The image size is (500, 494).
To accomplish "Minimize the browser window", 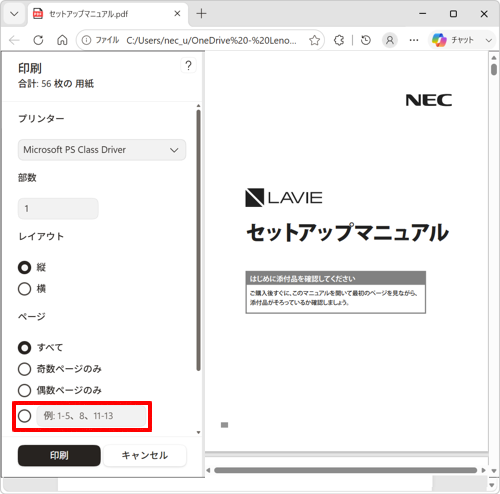I will [x=423, y=14].
